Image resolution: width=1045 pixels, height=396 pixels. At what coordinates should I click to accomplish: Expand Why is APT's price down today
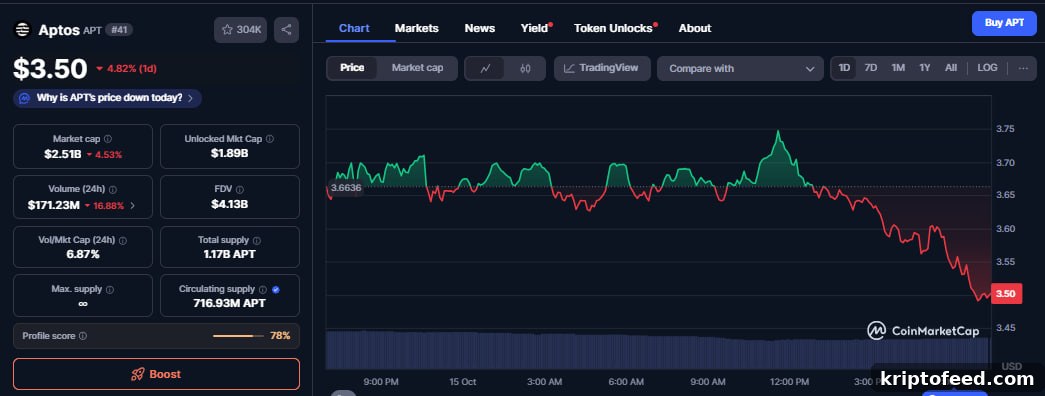pyautogui.click(x=107, y=98)
